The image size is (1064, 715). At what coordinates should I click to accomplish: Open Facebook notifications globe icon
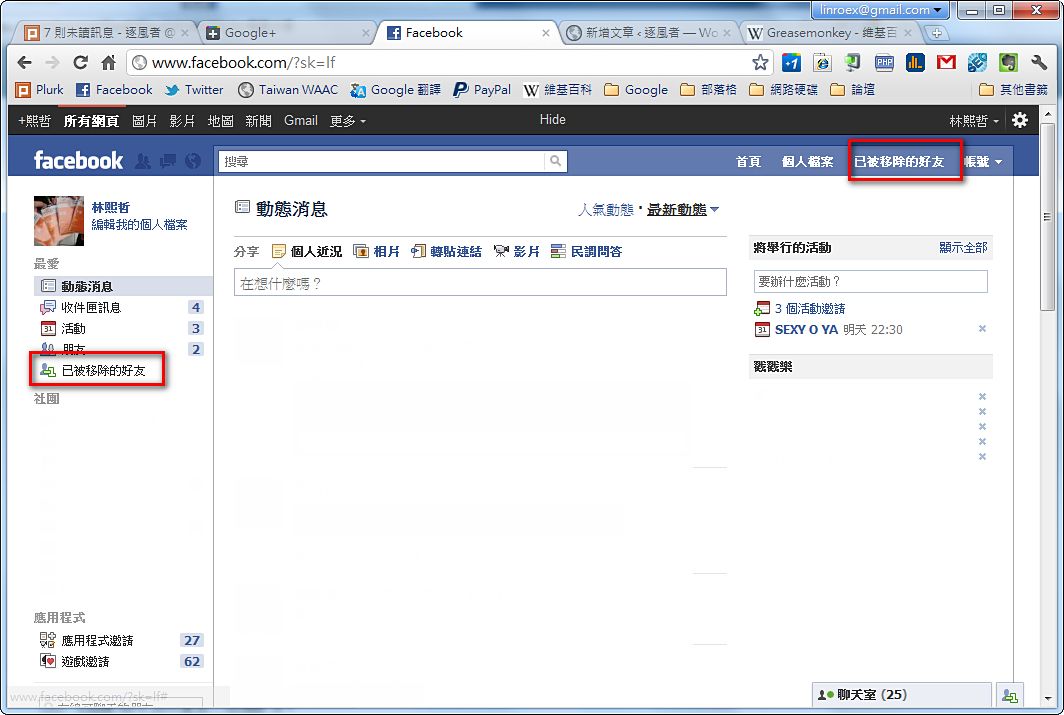[x=193, y=161]
